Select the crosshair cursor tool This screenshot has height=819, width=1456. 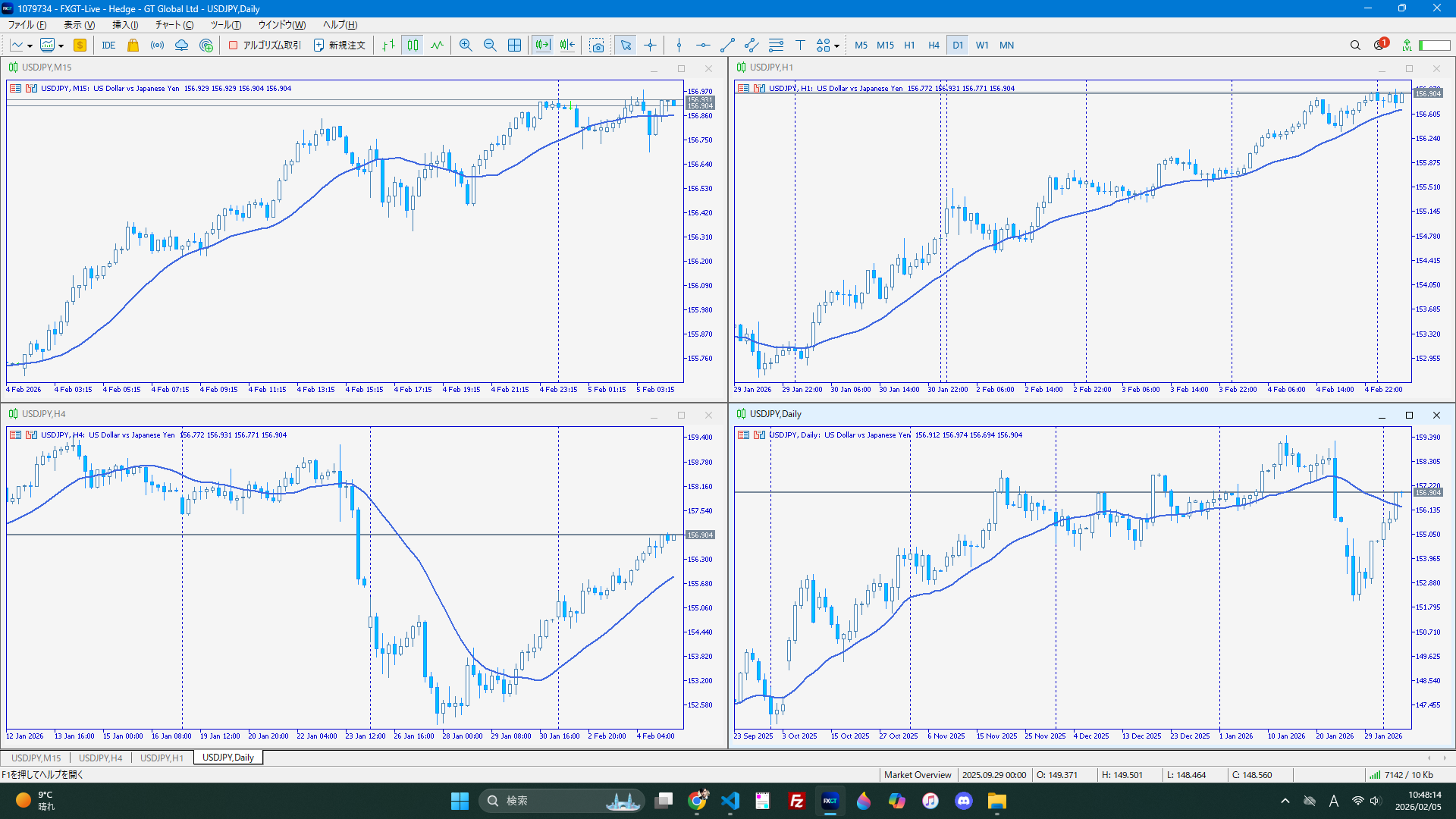(x=650, y=45)
